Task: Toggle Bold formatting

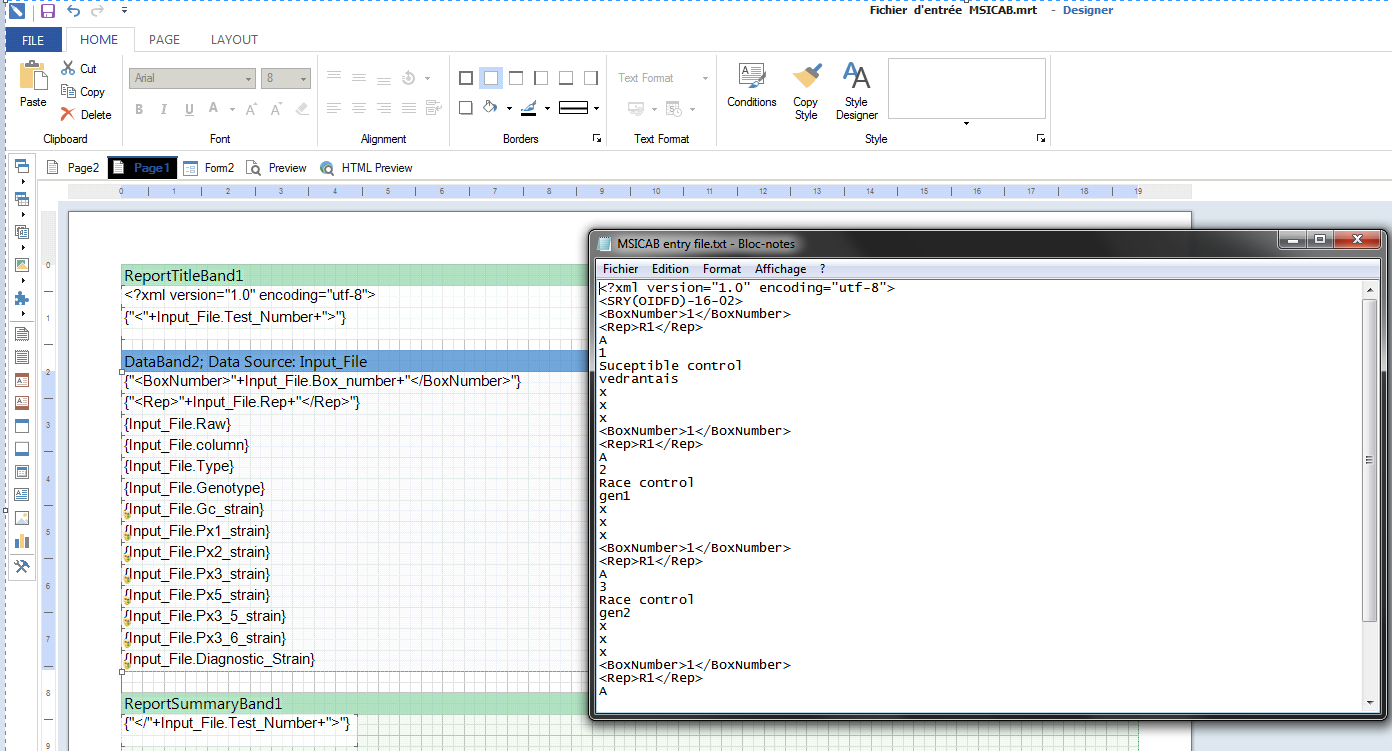Action: pos(139,109)
